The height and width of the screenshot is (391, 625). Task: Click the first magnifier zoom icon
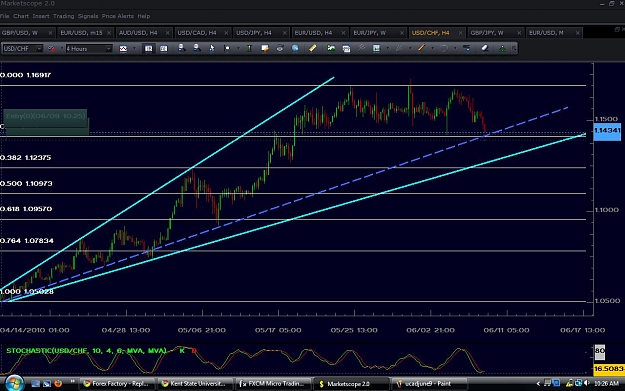[x=181, y=48]
